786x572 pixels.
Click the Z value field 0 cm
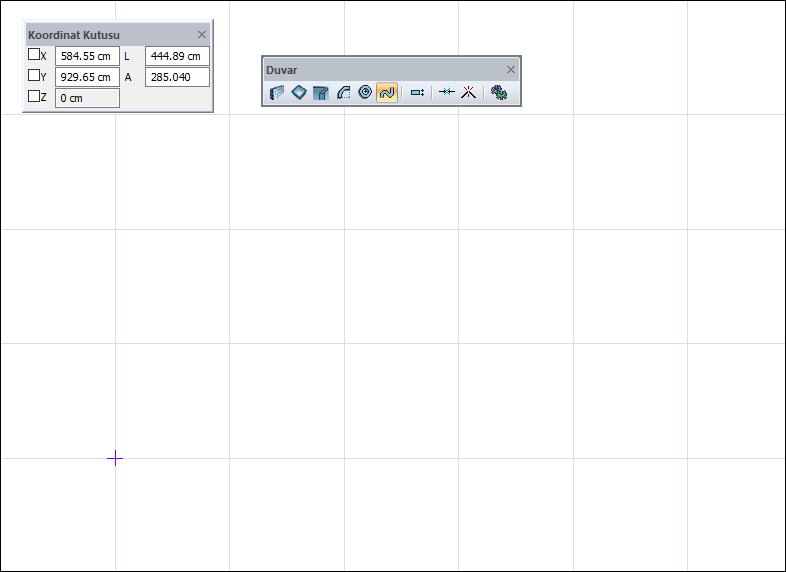[x=87, y=98]
